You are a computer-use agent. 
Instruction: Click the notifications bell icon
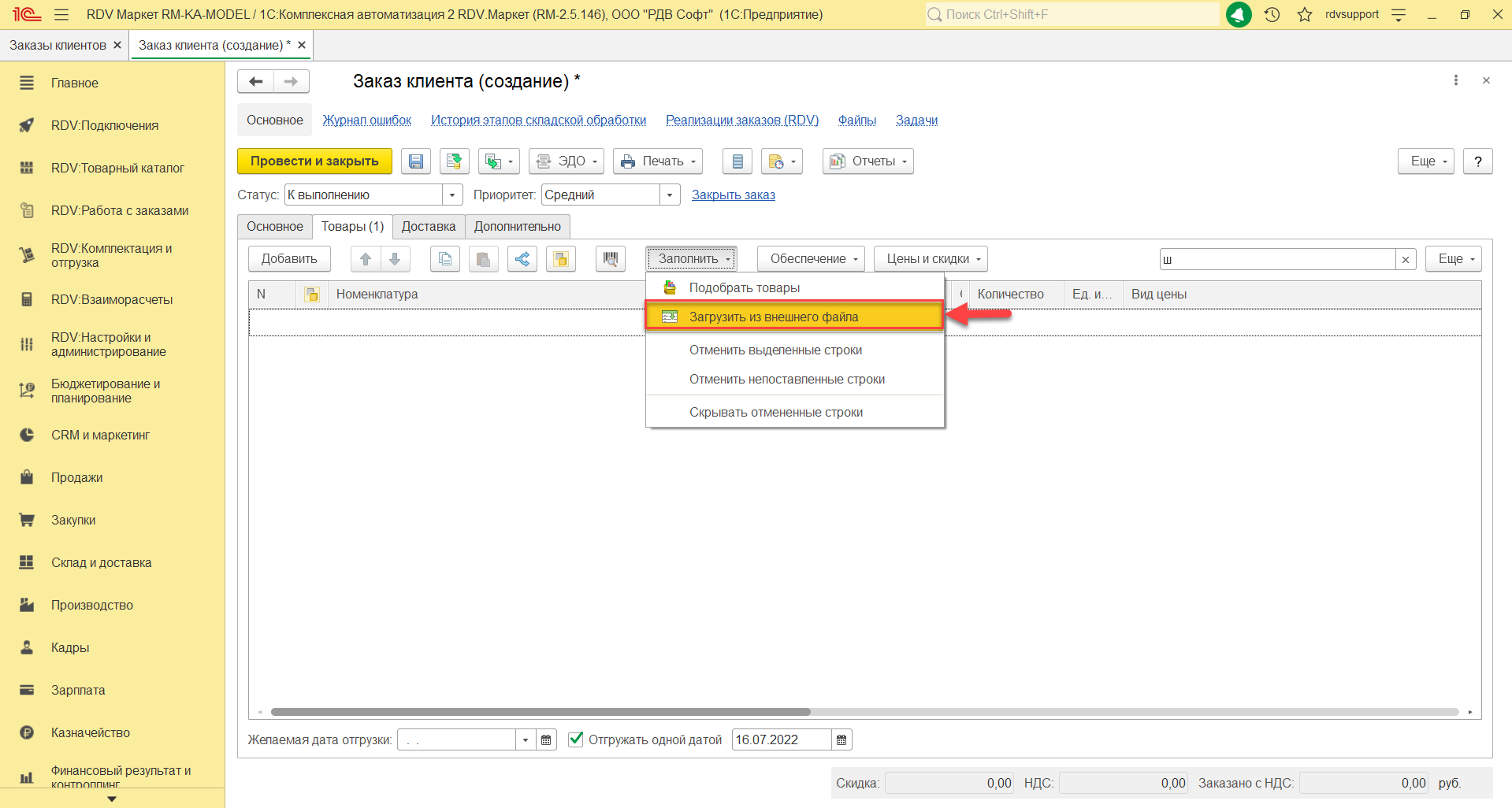click(1239, 14)
